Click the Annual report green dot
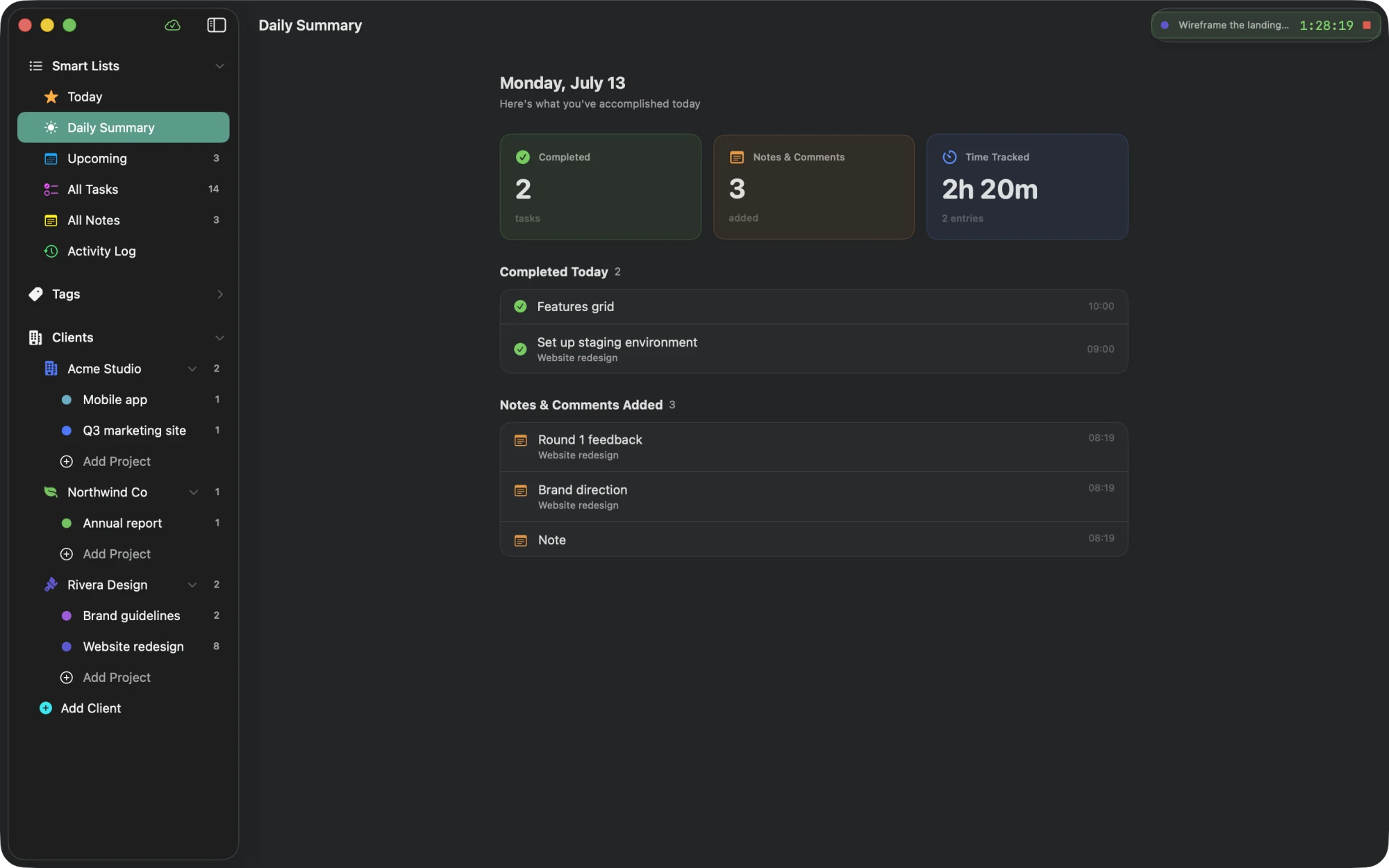 click(x=67, y=524)
